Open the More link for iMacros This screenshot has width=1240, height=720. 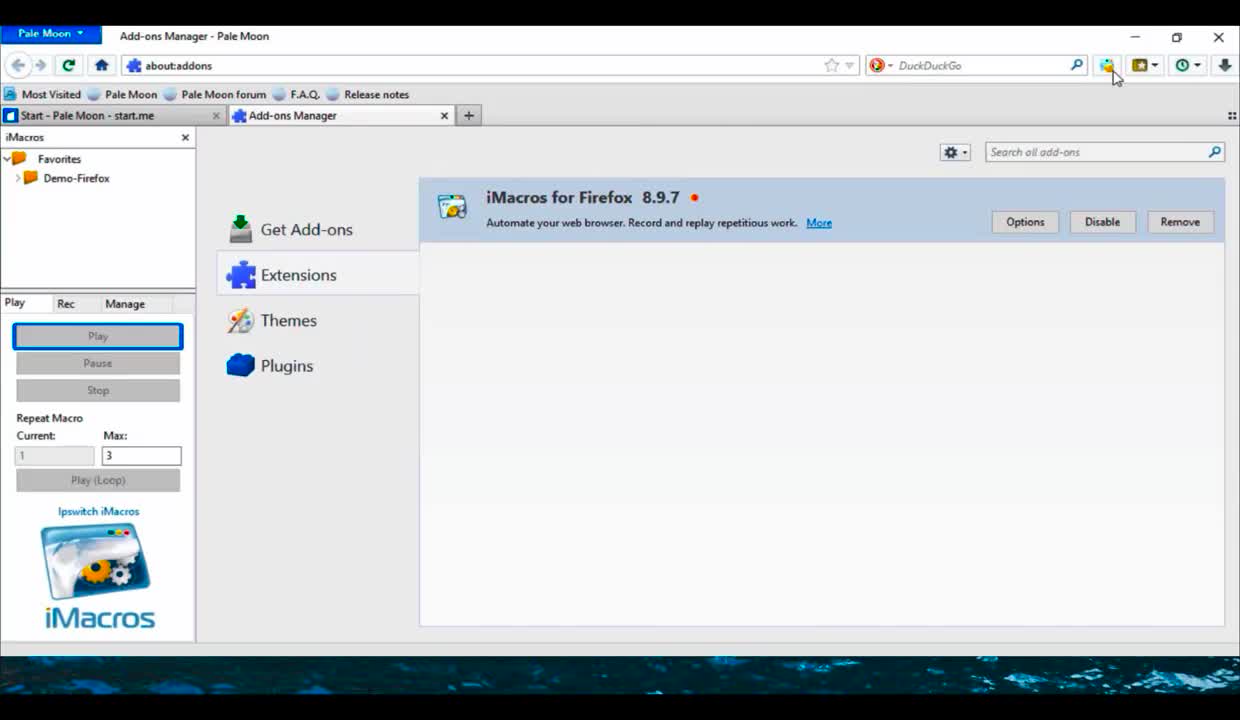click(x=819, y=223)
